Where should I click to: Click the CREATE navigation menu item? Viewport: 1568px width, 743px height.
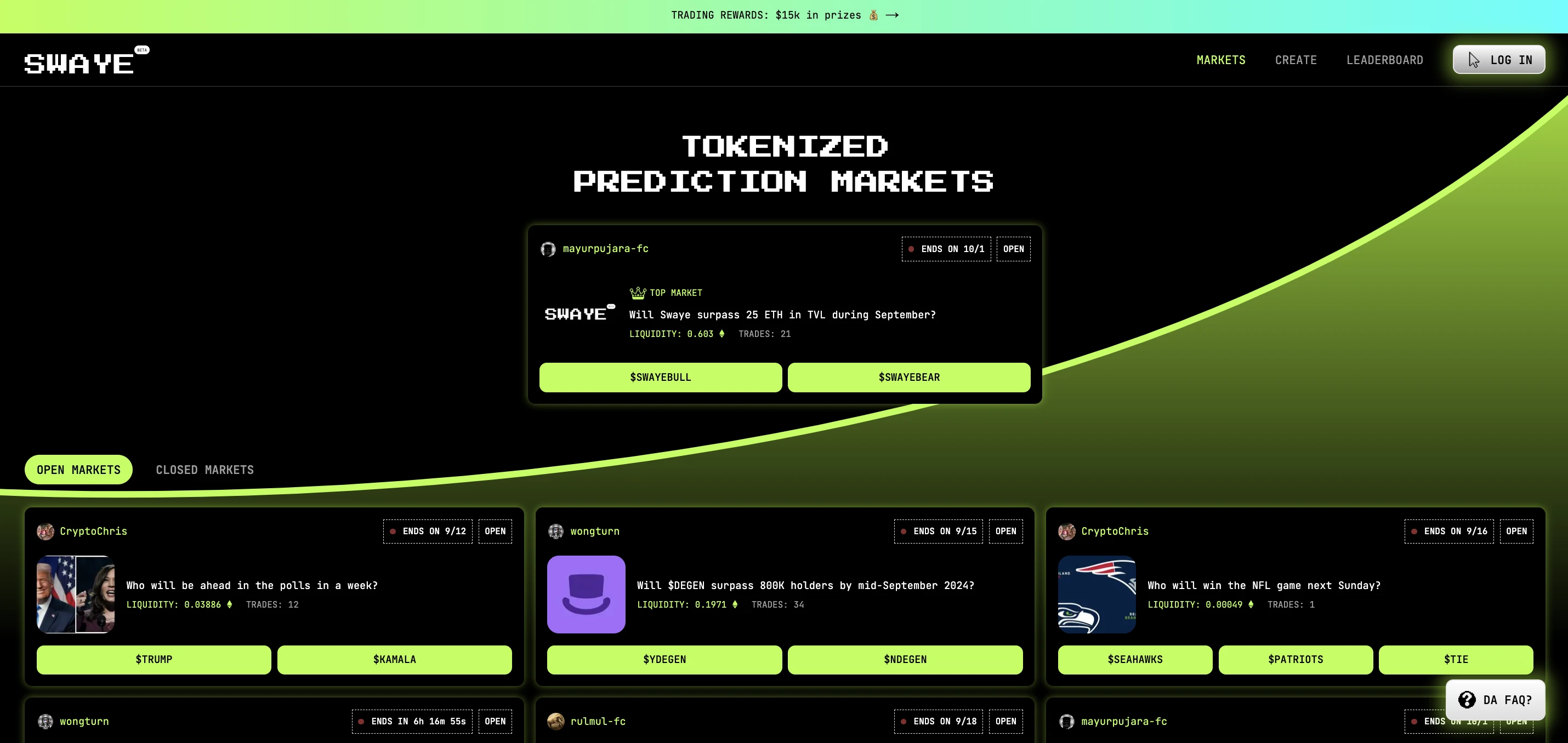pyautogui.click(x=1295, y=60)
